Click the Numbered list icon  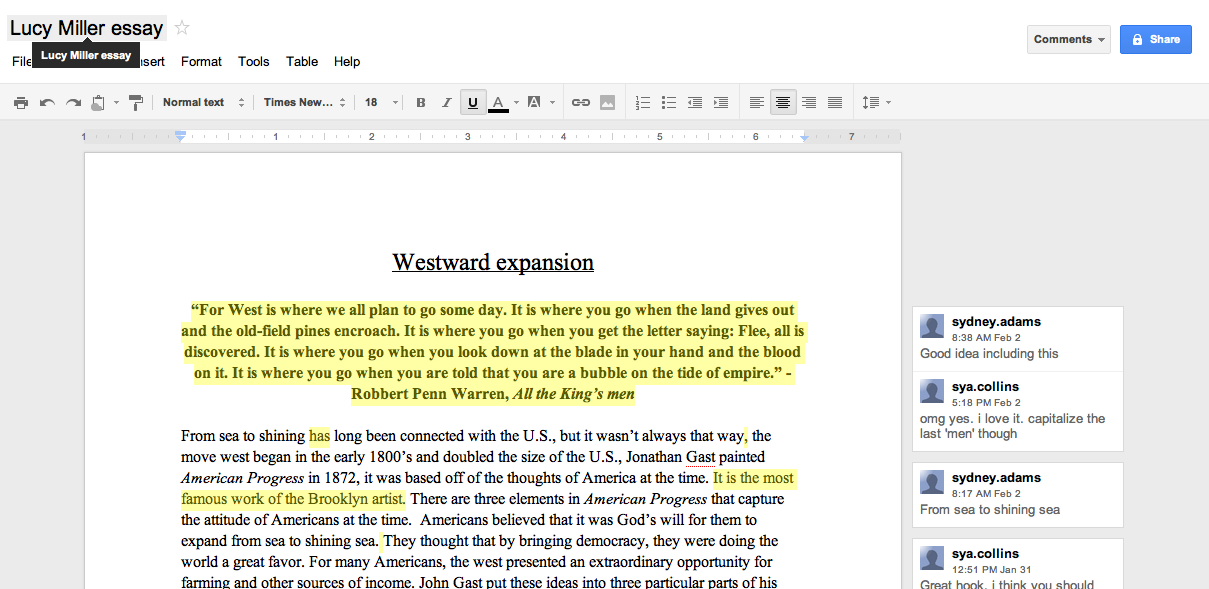click(x=643, y=102)
